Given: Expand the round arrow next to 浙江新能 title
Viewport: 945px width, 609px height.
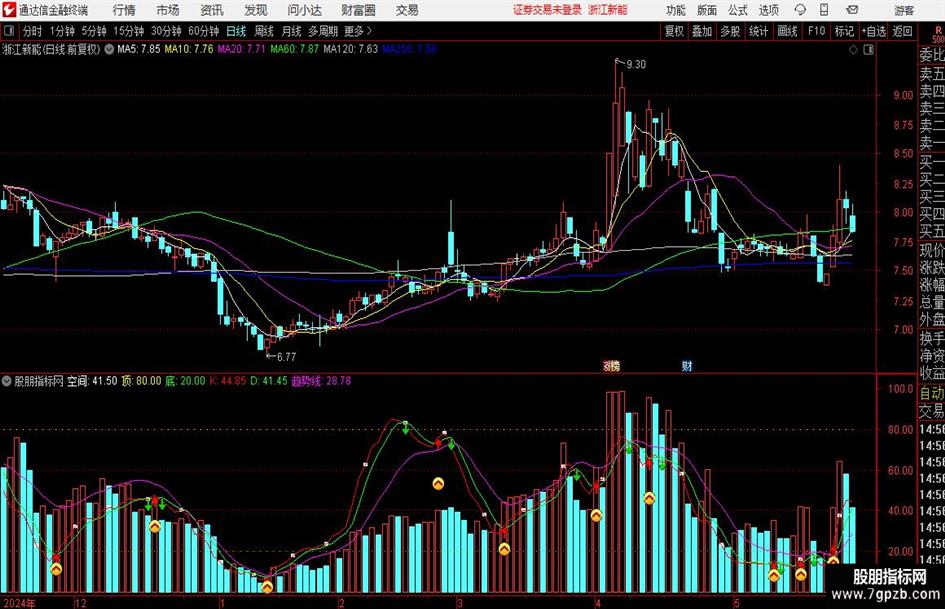Looking at the screenshot, I should coord(109,49).
